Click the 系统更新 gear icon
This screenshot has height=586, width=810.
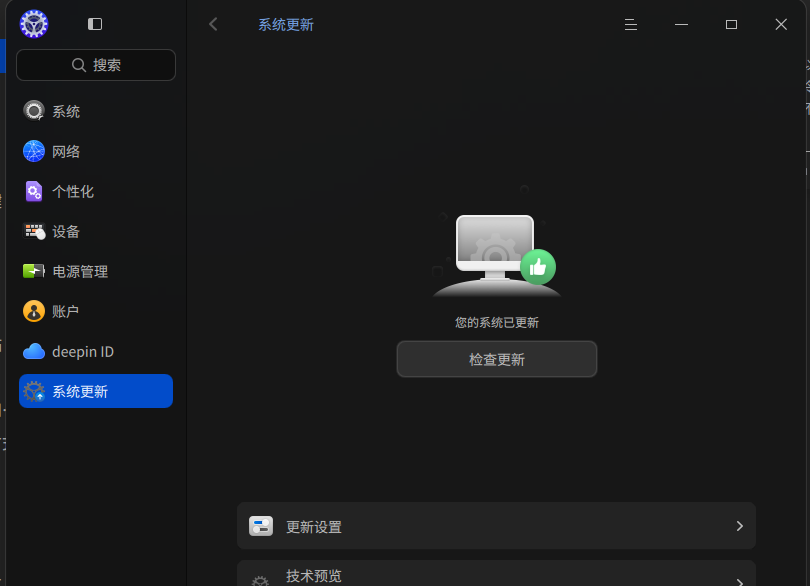point(34,392)
